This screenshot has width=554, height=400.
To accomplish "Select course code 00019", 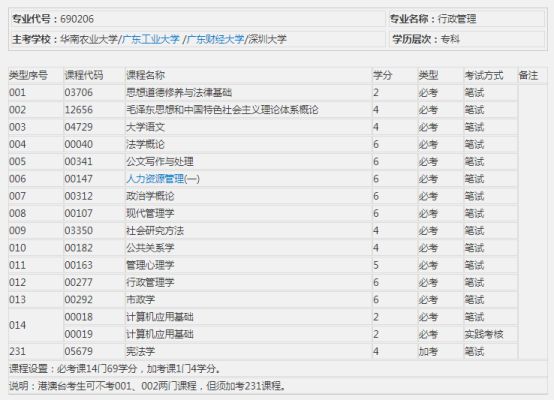I will (x=78, y=334).
